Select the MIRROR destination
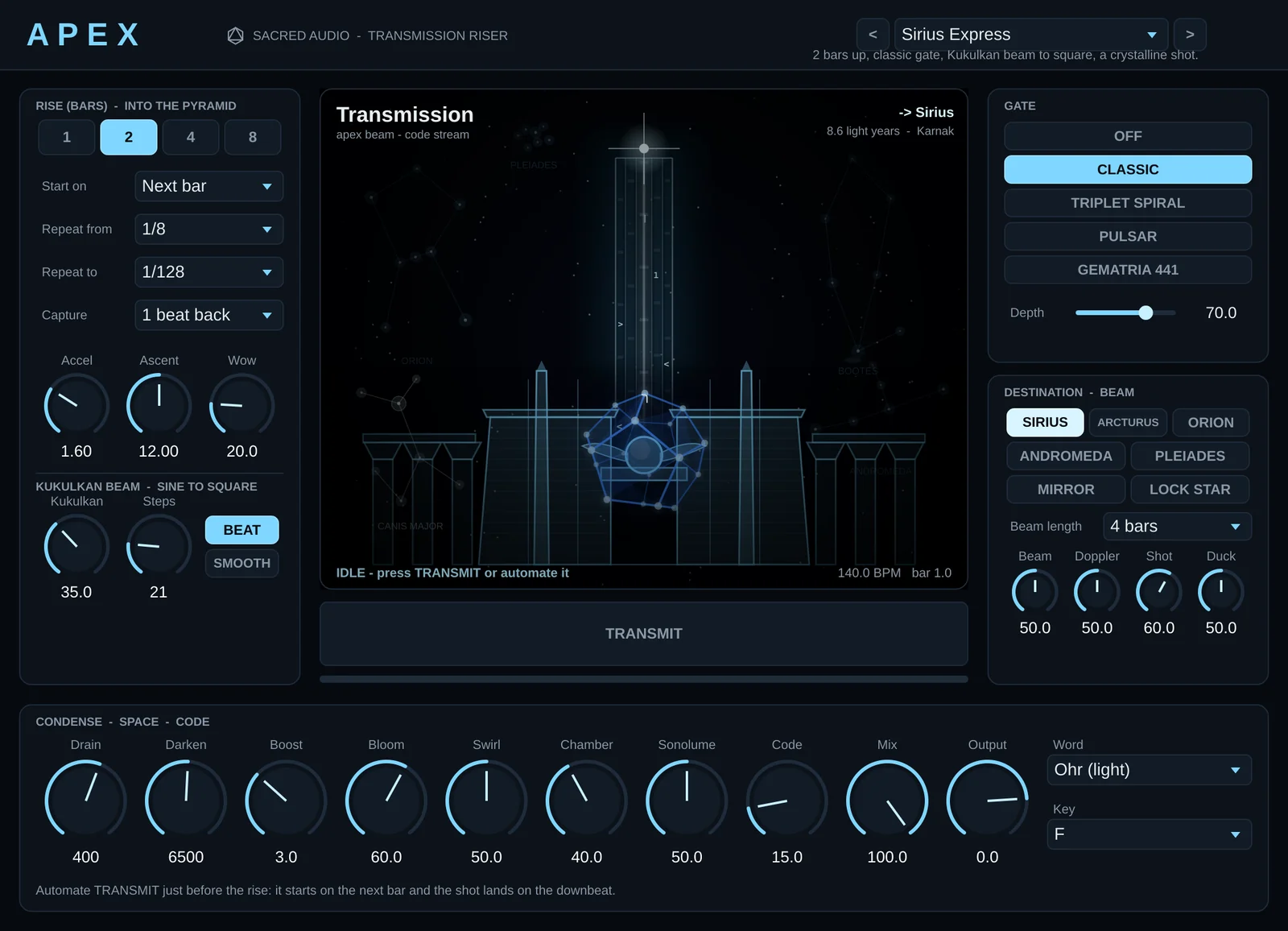Viewport: 1288px width, 931px height. [1066, 489]
